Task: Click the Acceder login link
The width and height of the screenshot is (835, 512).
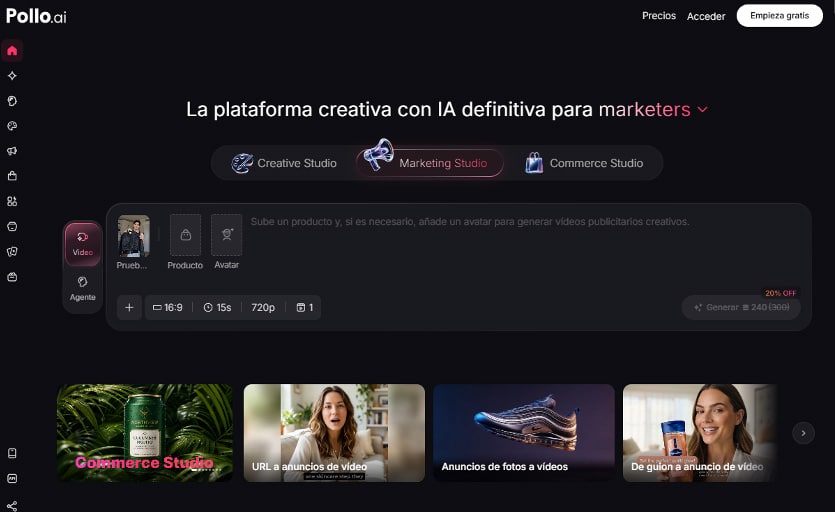Action: tap(706, 17)
